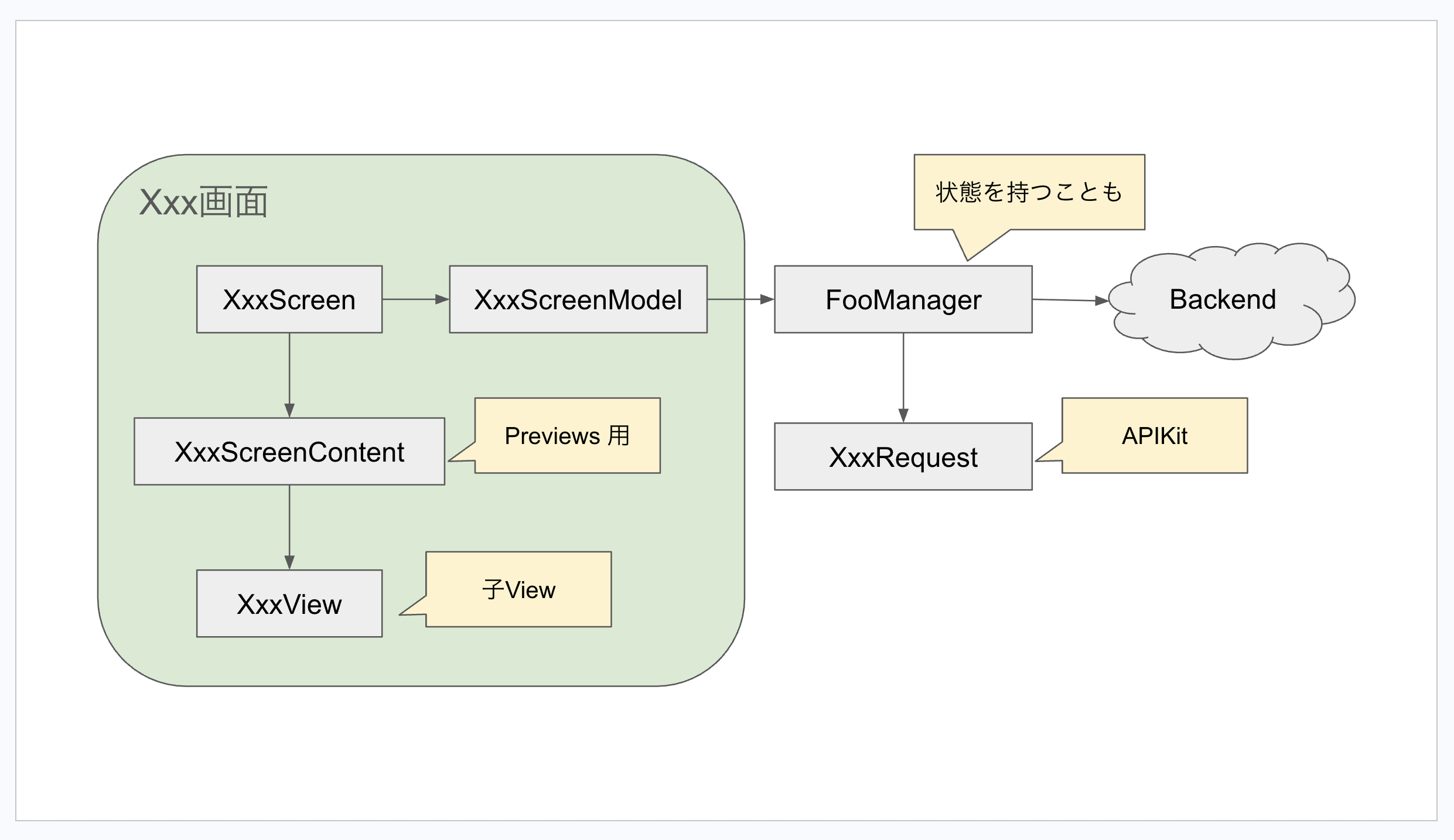The image size is (1454, 840).
Task: Select the 子View callout note
Action: coord(518,589)
